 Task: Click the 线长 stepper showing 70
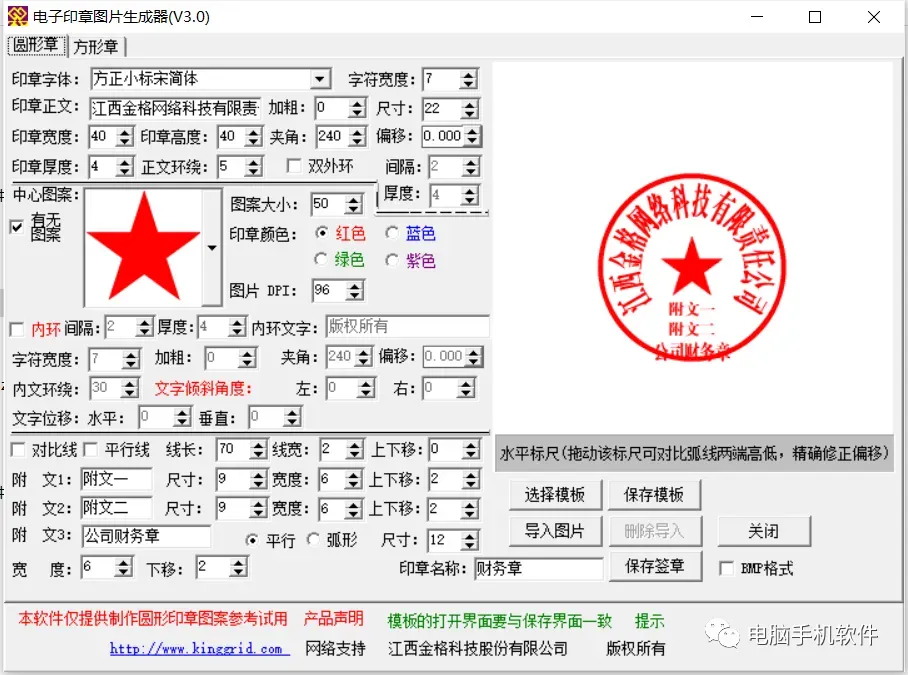click(x=241, y=449)
